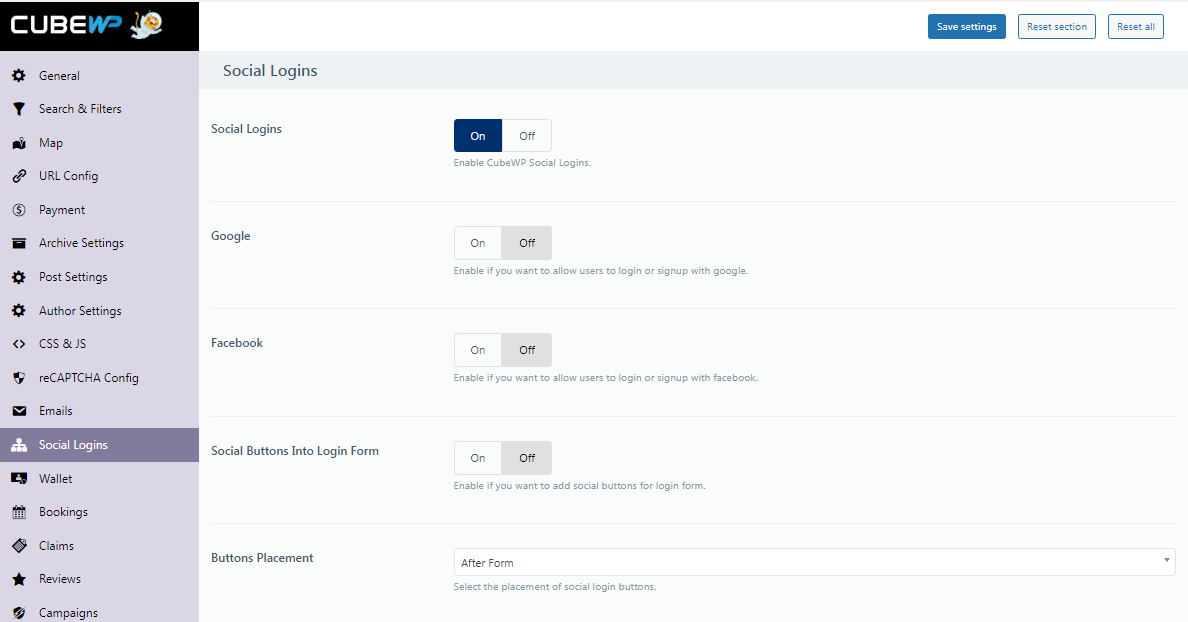Go to CSS & JS section
Viewport: 1188px width, 622px height.
99,344
